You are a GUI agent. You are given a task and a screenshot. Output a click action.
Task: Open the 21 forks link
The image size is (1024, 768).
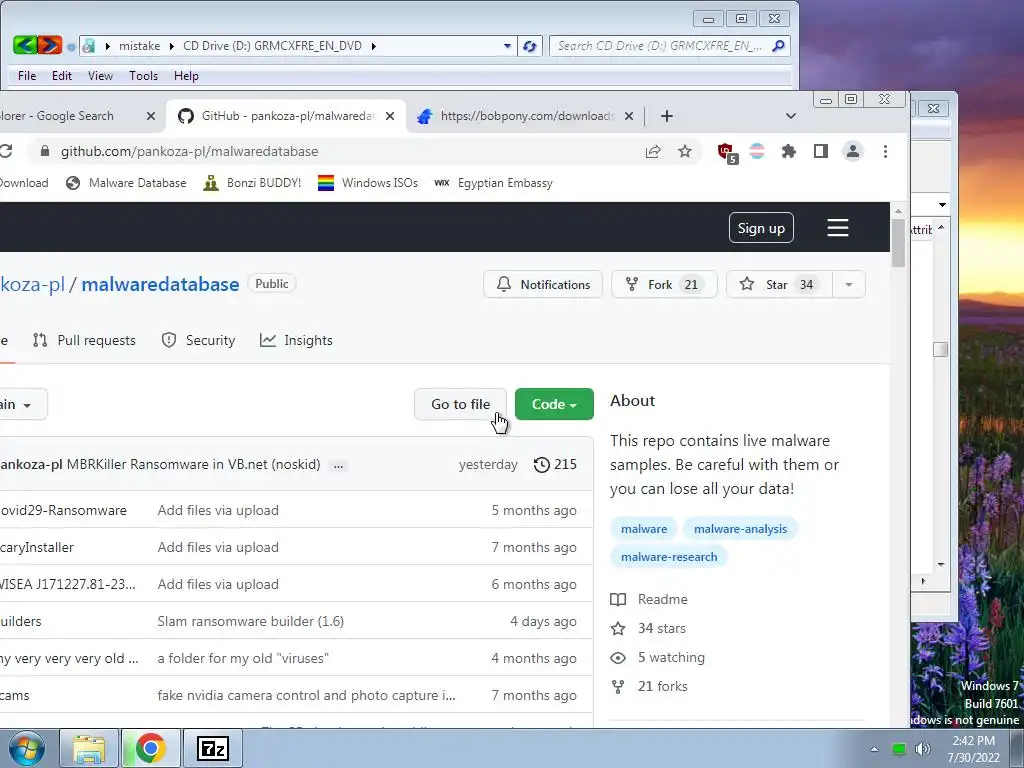point(649,686)
